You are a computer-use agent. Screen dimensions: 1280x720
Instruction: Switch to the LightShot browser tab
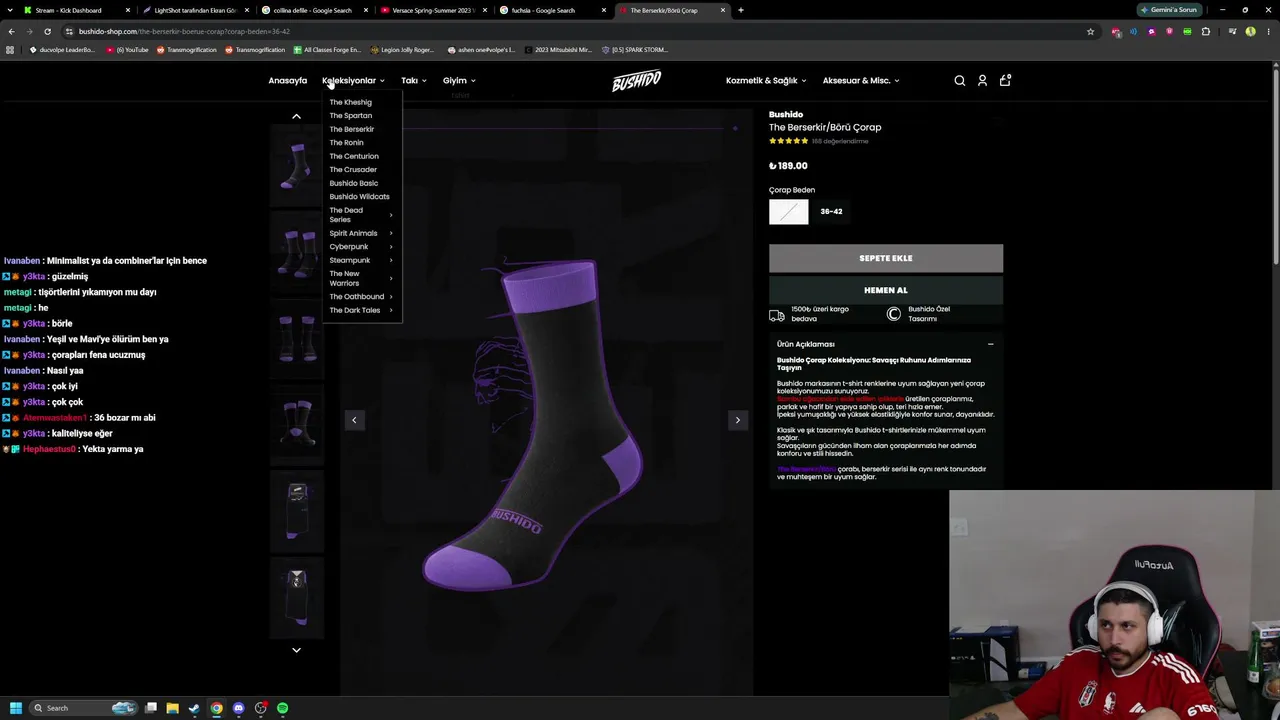196,10
